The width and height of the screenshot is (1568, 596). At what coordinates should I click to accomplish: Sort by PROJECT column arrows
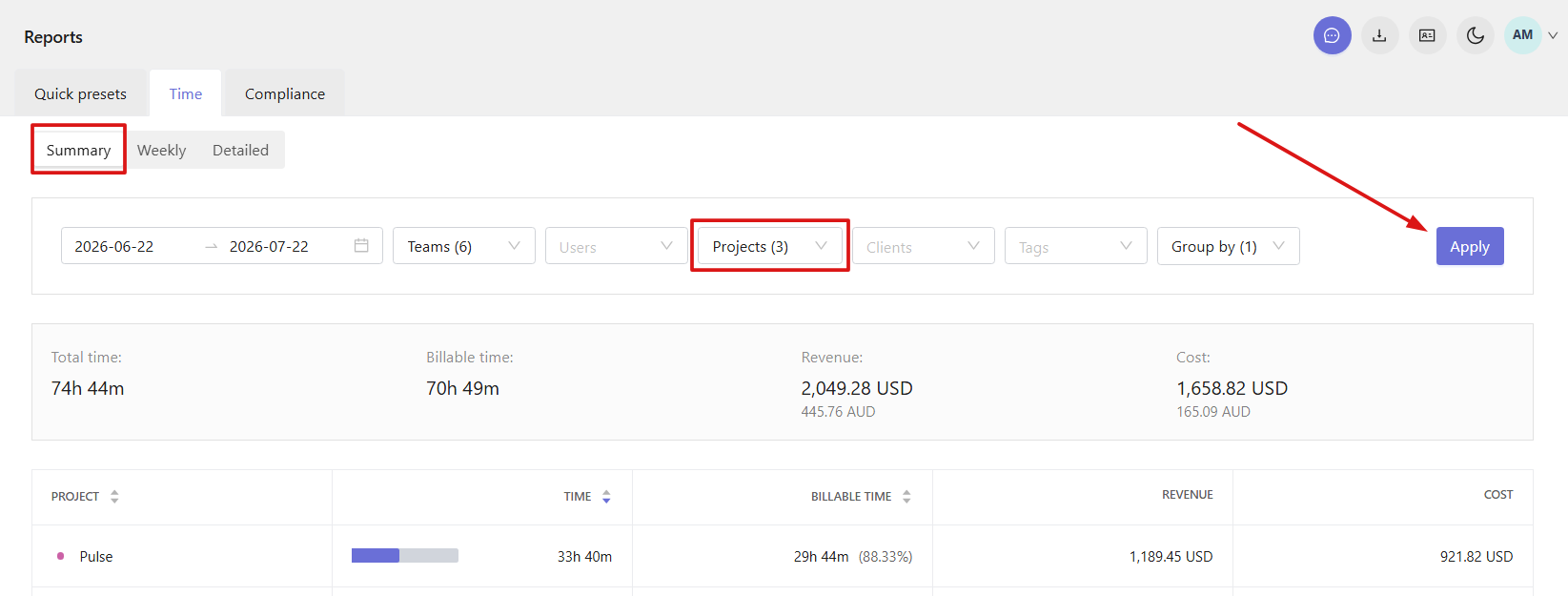(x=114, y=496)
